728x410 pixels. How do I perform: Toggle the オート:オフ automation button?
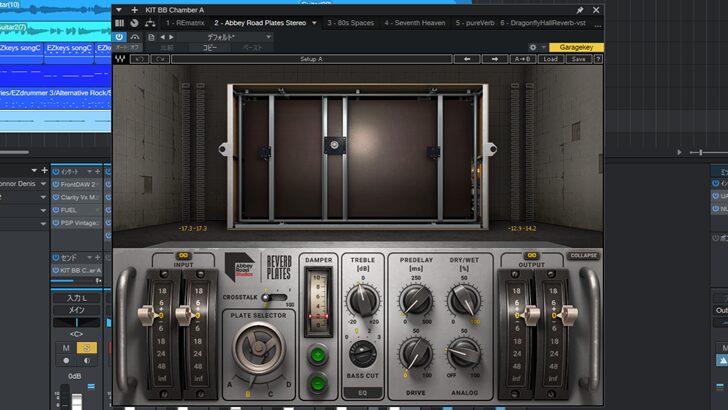(127, 47)
